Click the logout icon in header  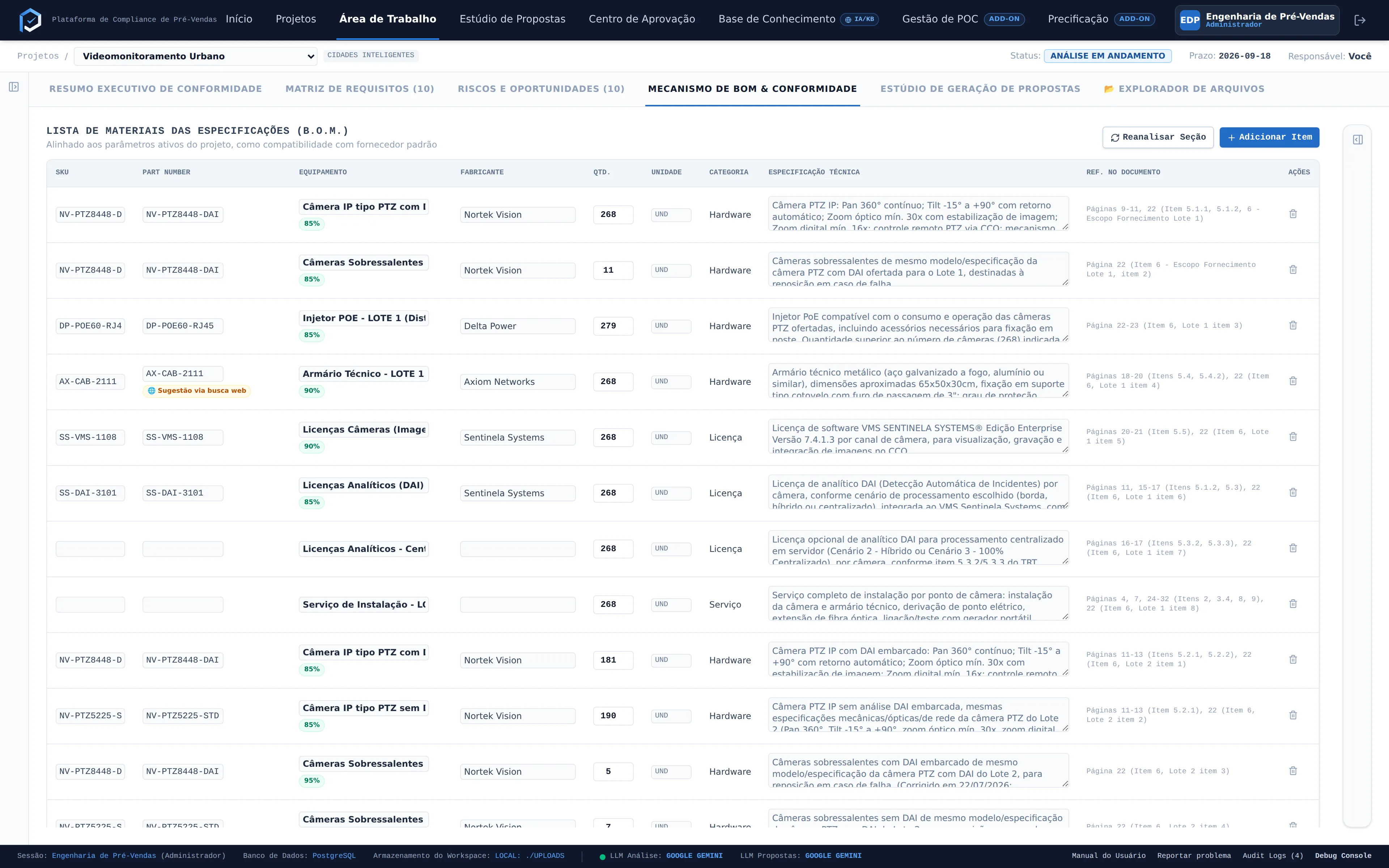1360,20
